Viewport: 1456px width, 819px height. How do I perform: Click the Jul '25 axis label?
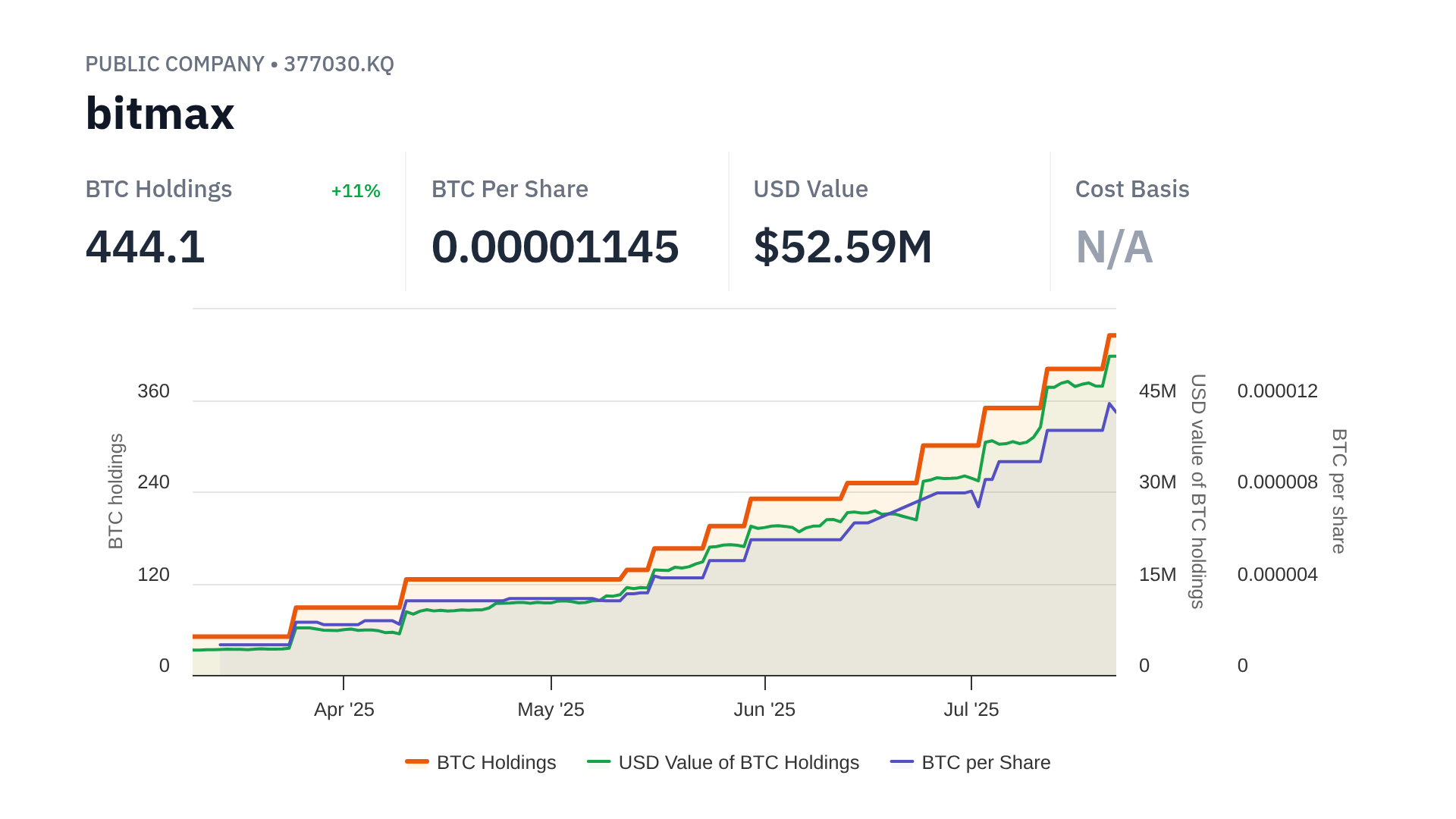pyautogui.click(x=971, y=710)
